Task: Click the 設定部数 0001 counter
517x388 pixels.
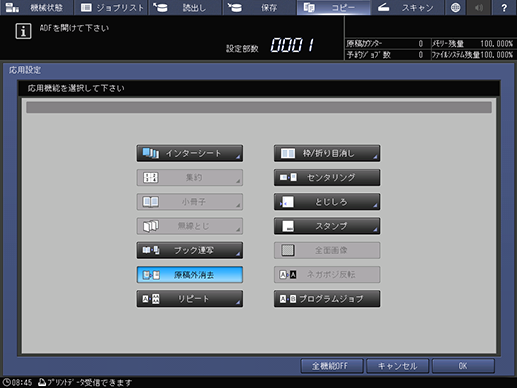Action: pyautogui.click(x=292, y=45)
